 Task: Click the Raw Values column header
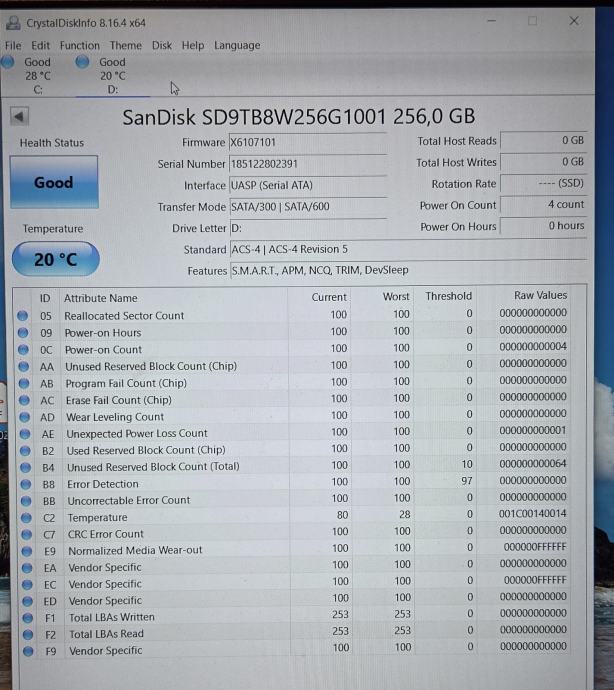[x=540, y=295]
